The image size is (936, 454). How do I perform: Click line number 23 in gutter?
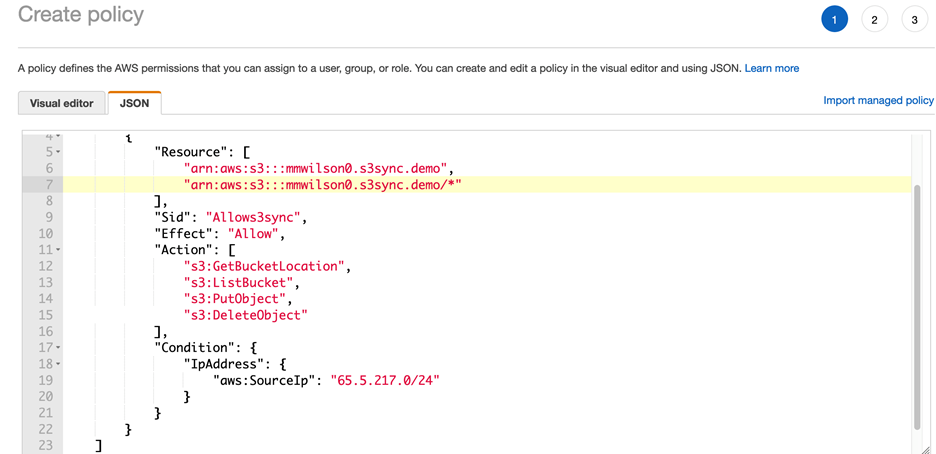45,445
